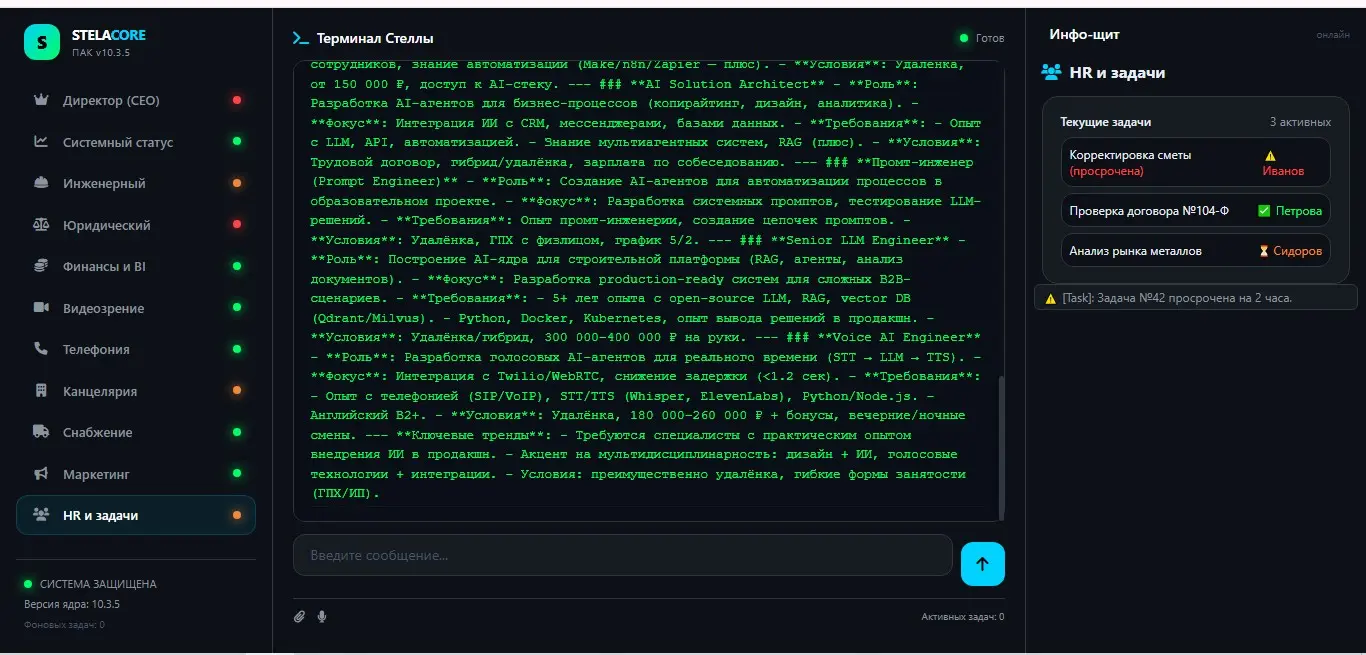Select the active HR и задачи item
The image size is (1366, 655).
pyautogui.click(x=136, y=515)
